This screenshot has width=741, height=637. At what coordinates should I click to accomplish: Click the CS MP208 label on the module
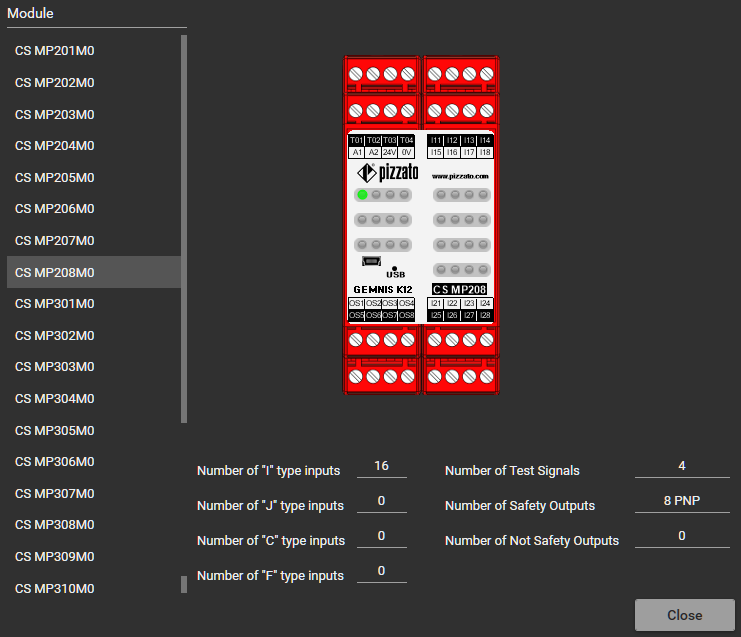[x=460, y=289]
